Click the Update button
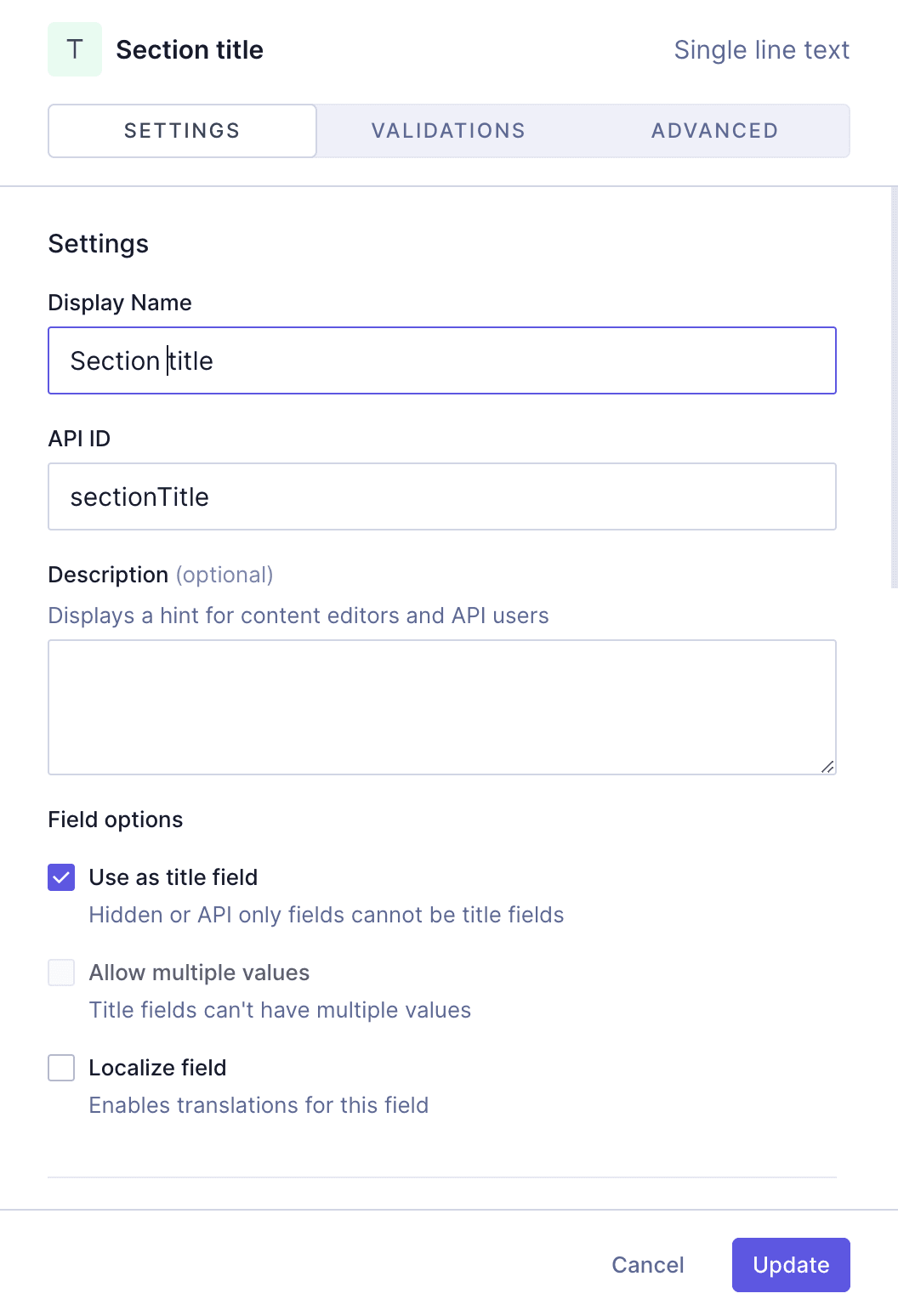 (790, 1265)
